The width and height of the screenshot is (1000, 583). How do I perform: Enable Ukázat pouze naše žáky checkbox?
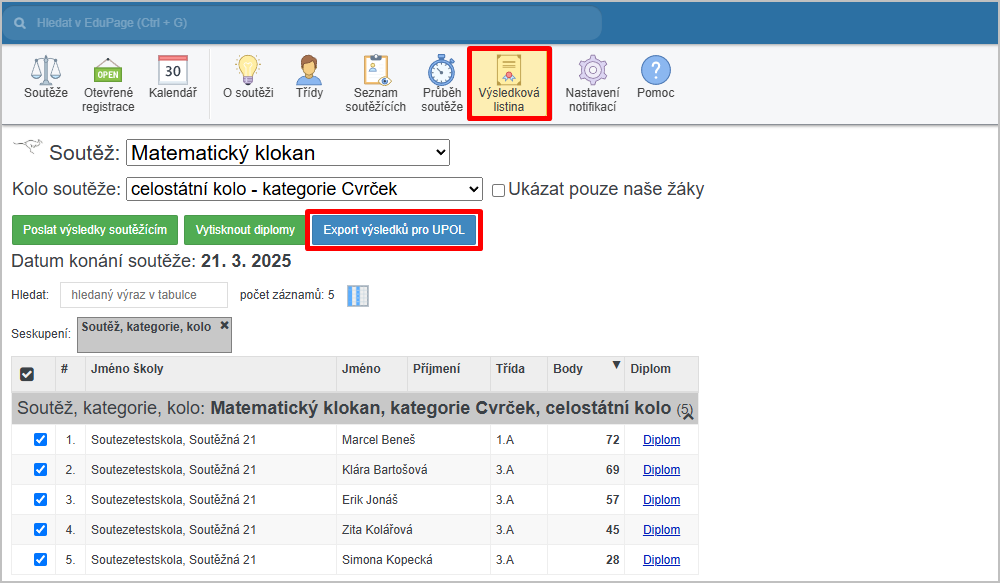pos(499,190)
